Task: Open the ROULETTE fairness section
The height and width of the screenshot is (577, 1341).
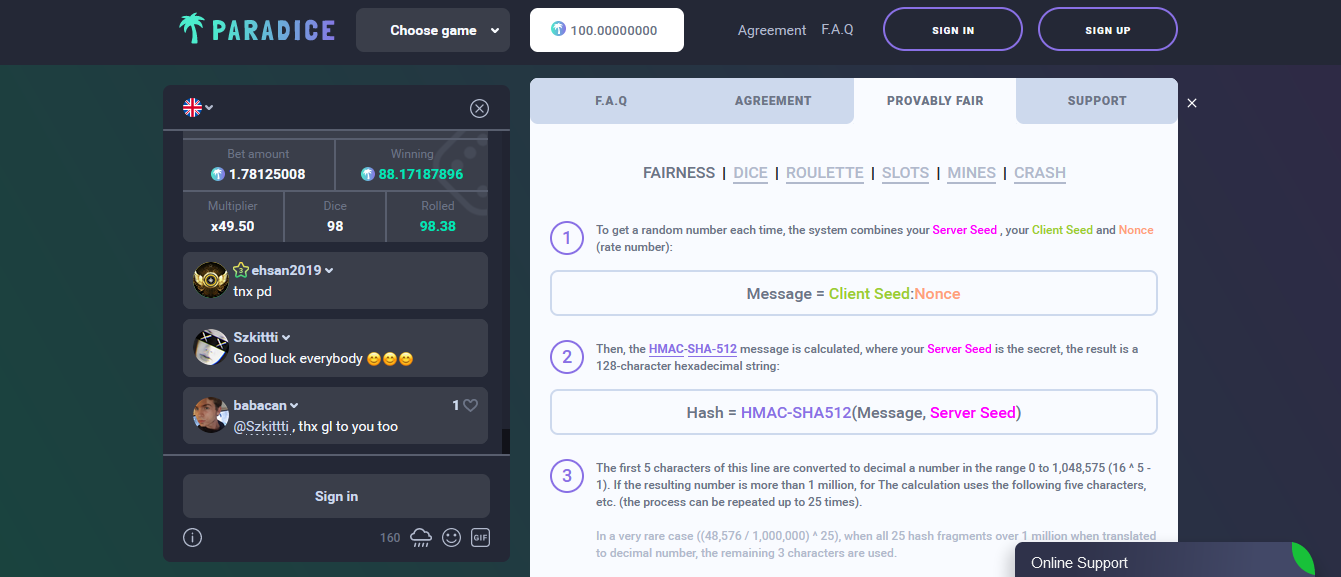Action: (825, 173)
